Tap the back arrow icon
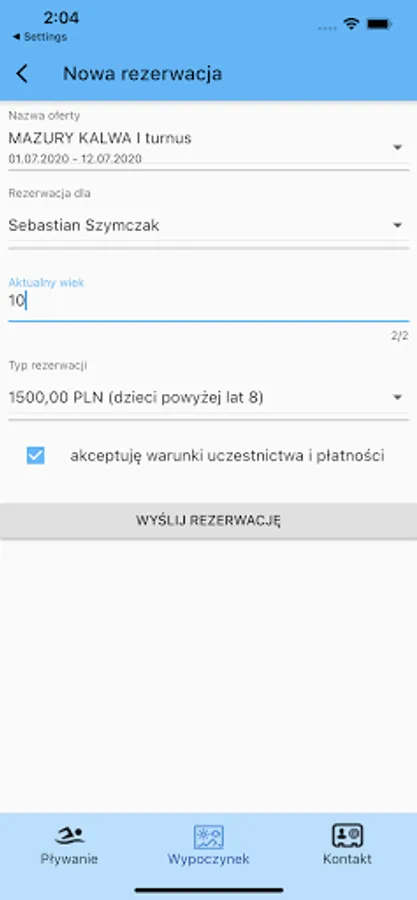This screenshot has width=417, height=900. click(x=22, y=74)
